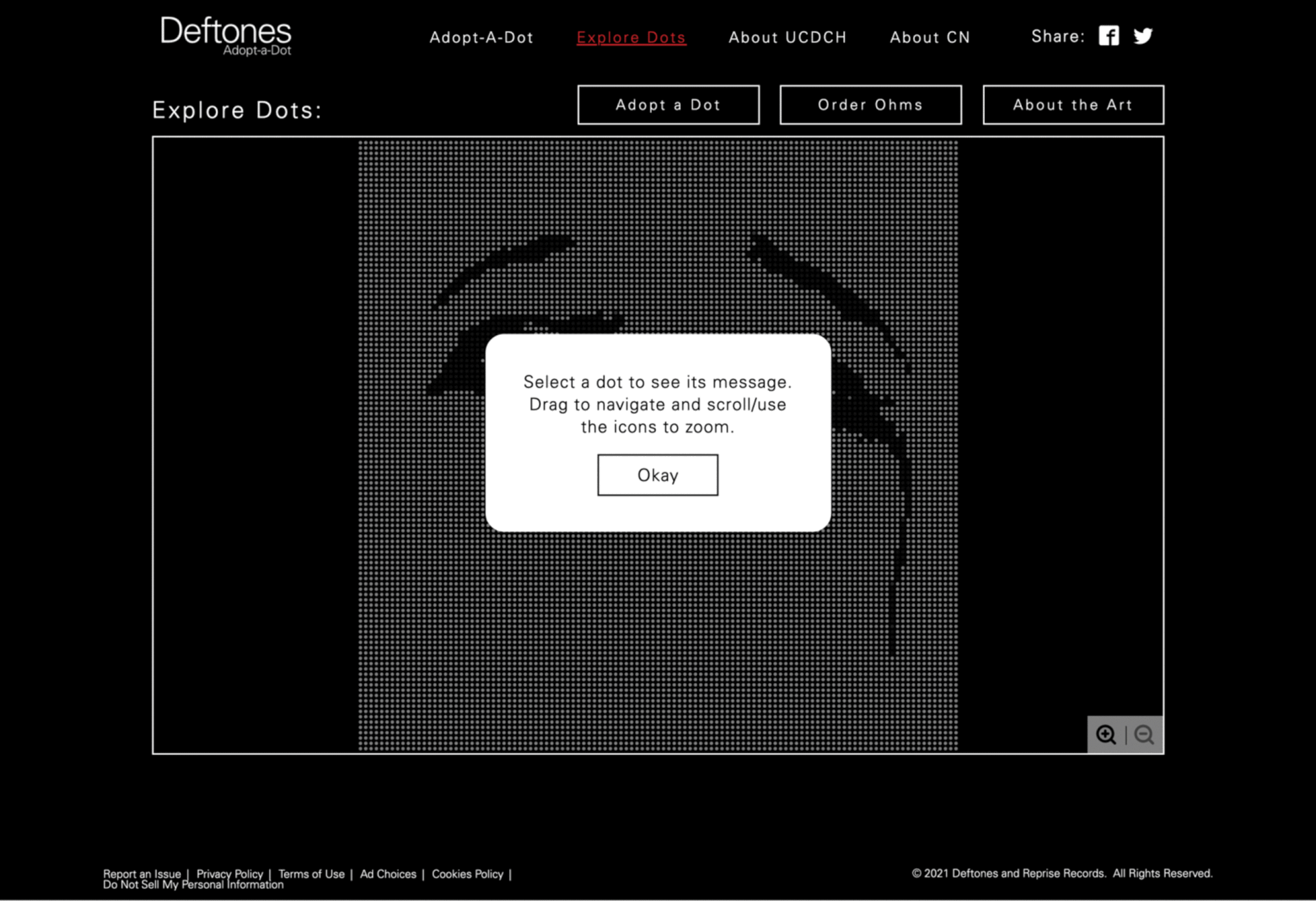Open the Report an Issue link

click(x=142, y=874)
